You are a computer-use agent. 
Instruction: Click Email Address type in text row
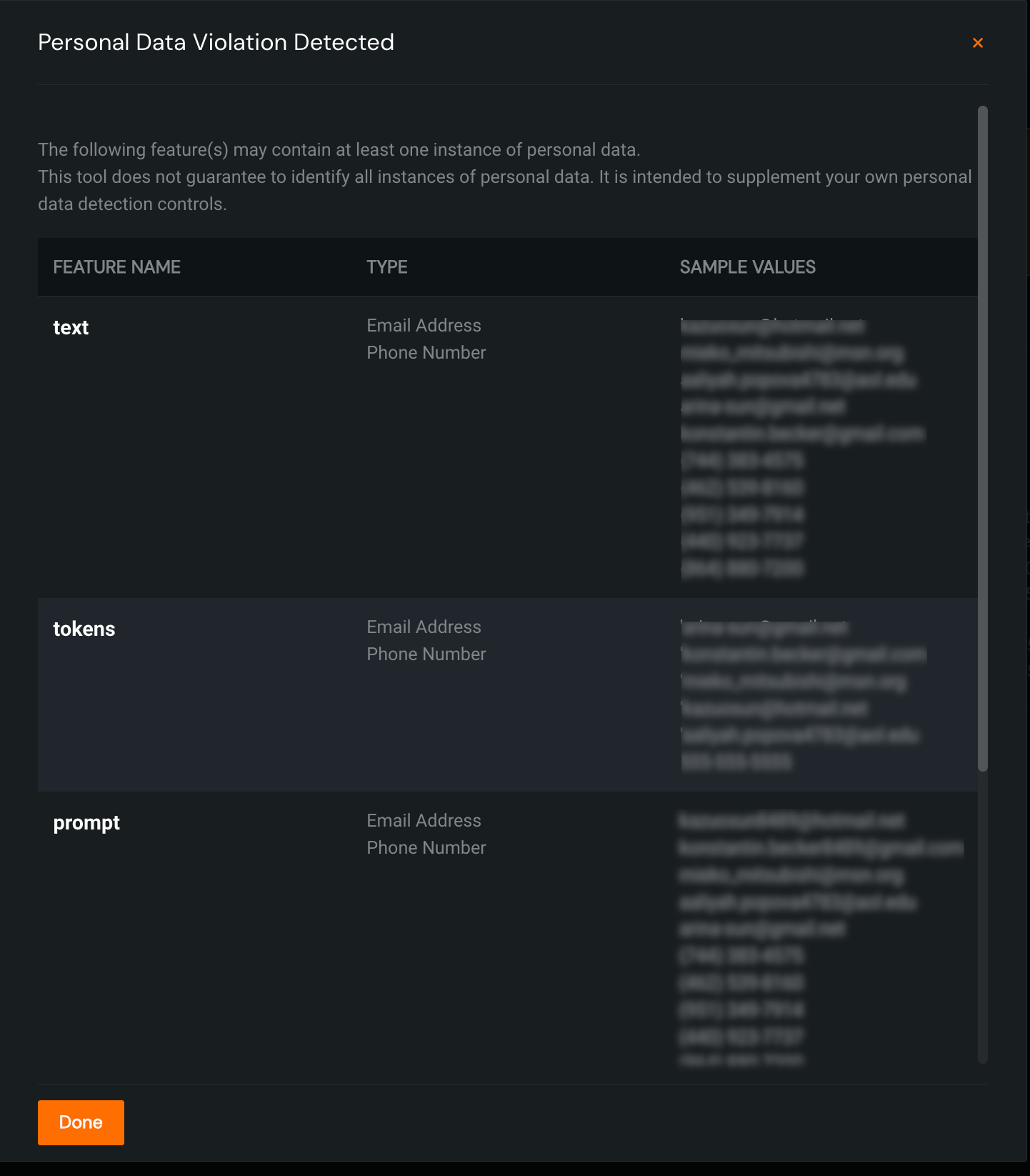(424, 326)
